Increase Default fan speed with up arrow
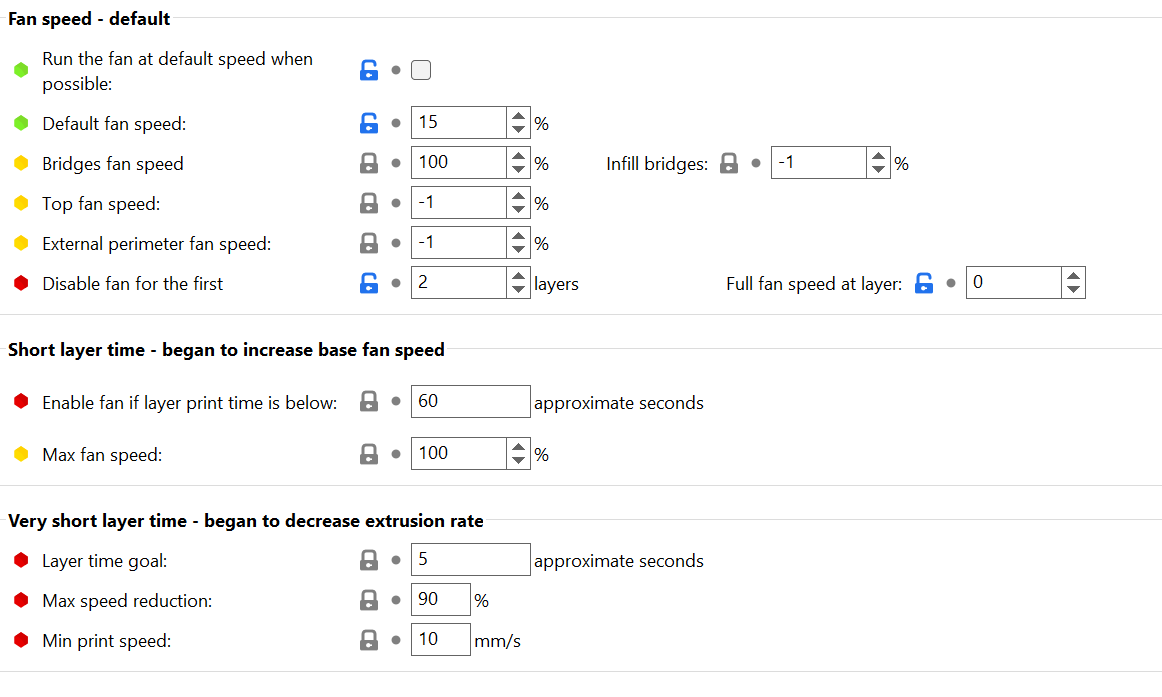The height and width of the screenshot is (697, 1162). tap(518, 116)
